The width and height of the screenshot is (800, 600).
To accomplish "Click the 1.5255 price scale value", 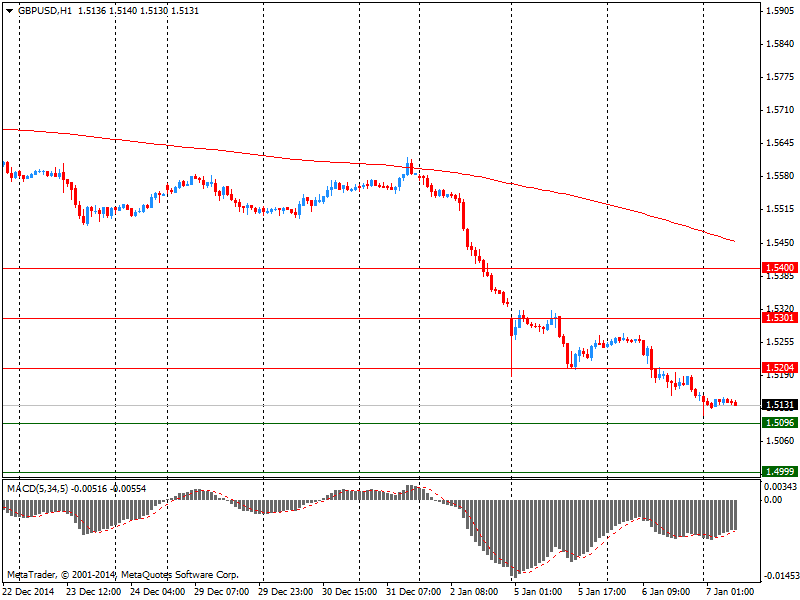I will (781, 342).
